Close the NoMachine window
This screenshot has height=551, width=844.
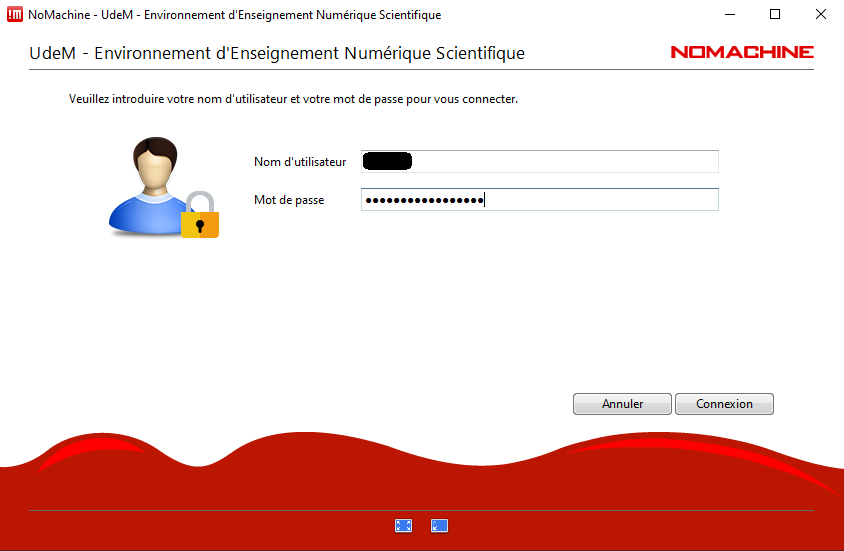pyautogui.click(x=820, y=15)
